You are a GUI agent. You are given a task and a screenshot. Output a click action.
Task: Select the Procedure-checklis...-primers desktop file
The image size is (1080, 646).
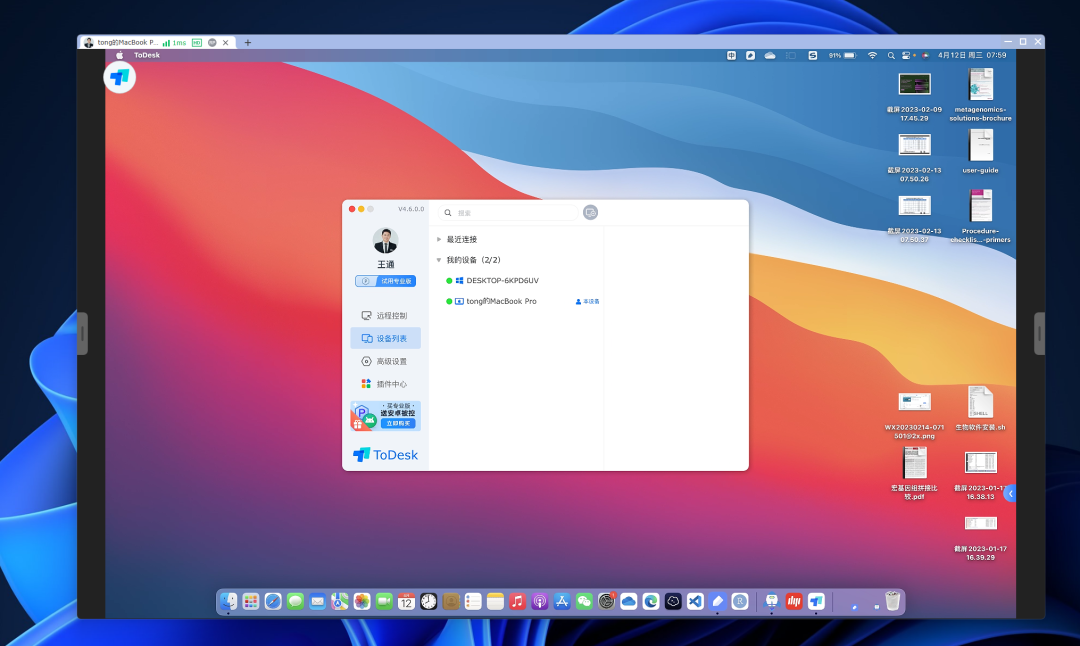pyautogui.click(x=980, y=216)
